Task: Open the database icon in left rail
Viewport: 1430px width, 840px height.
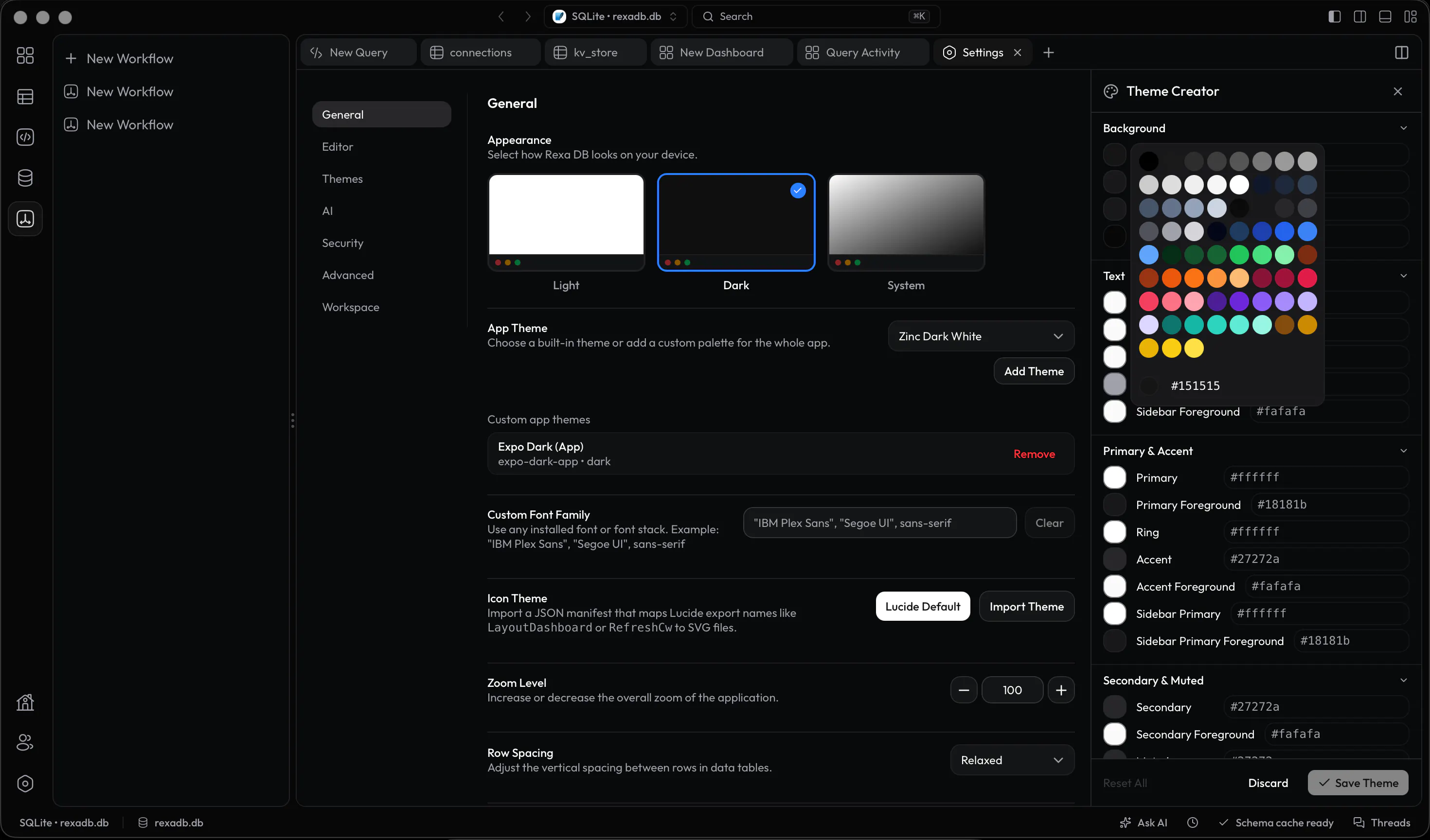Action: click(25, 177)
